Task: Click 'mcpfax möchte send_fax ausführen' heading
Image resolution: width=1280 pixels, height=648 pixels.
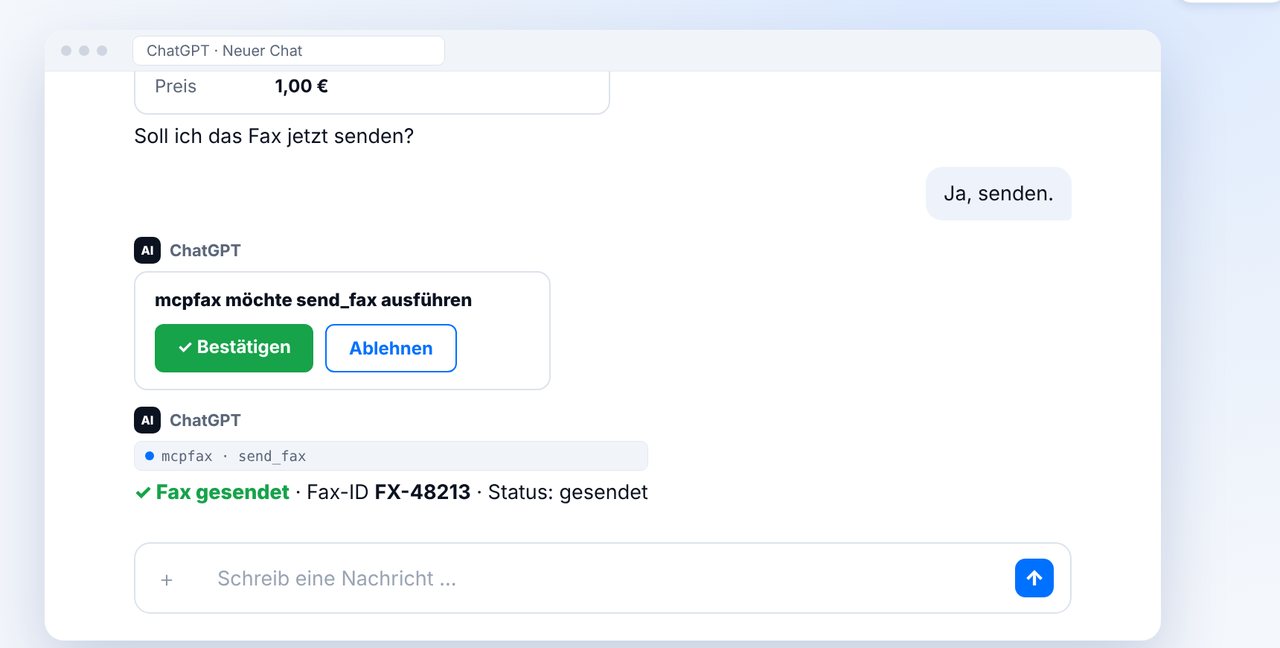Action: click(313, 300)
